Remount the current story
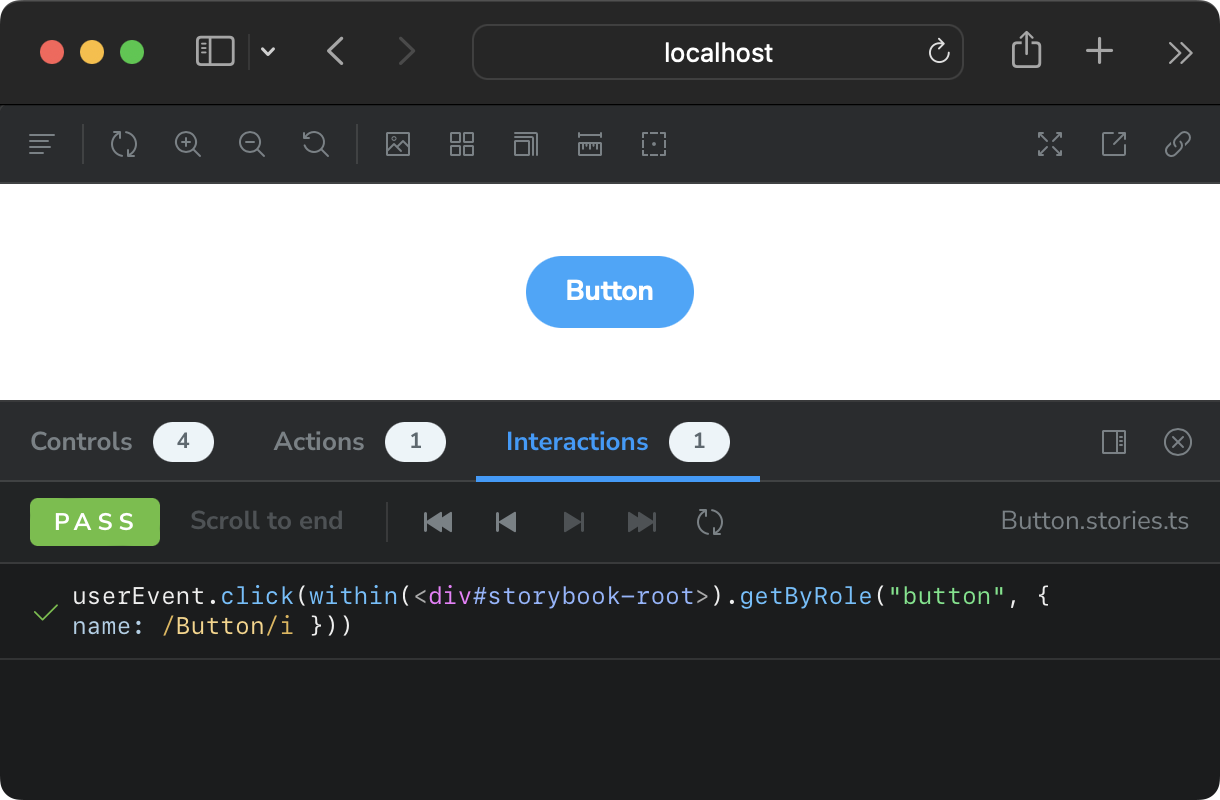Image resolution: width=1220 pixels, height=800 pixels. point(124,144)
